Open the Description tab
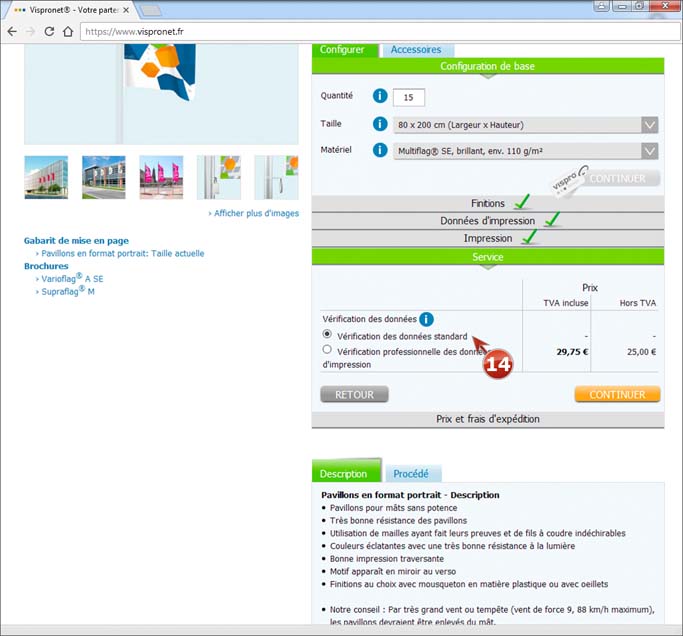This screenshot has height=636, width=683. point(346,472)
